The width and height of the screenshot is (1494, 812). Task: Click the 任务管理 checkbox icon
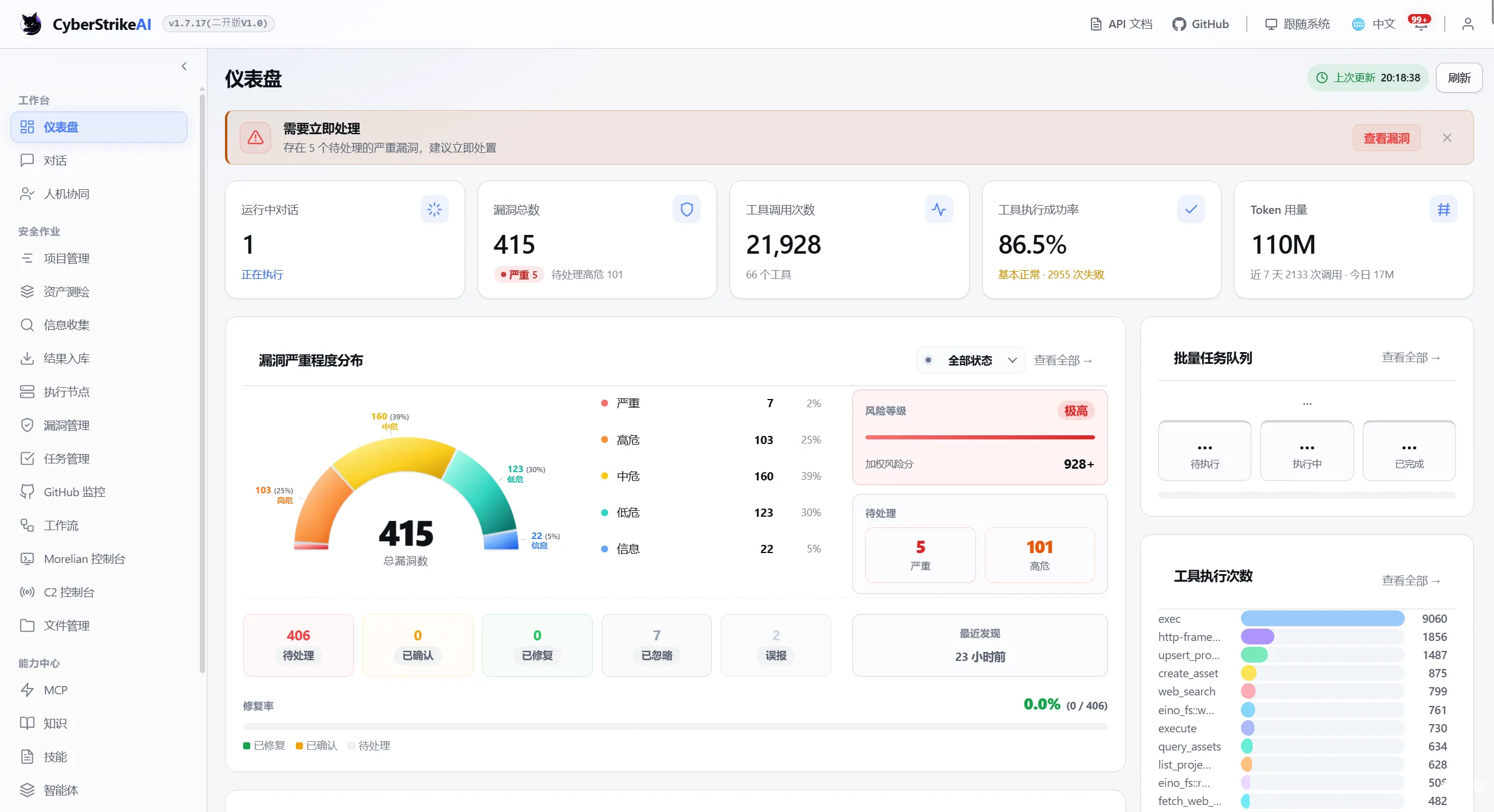pyautogui.click(x=27, y=459)
